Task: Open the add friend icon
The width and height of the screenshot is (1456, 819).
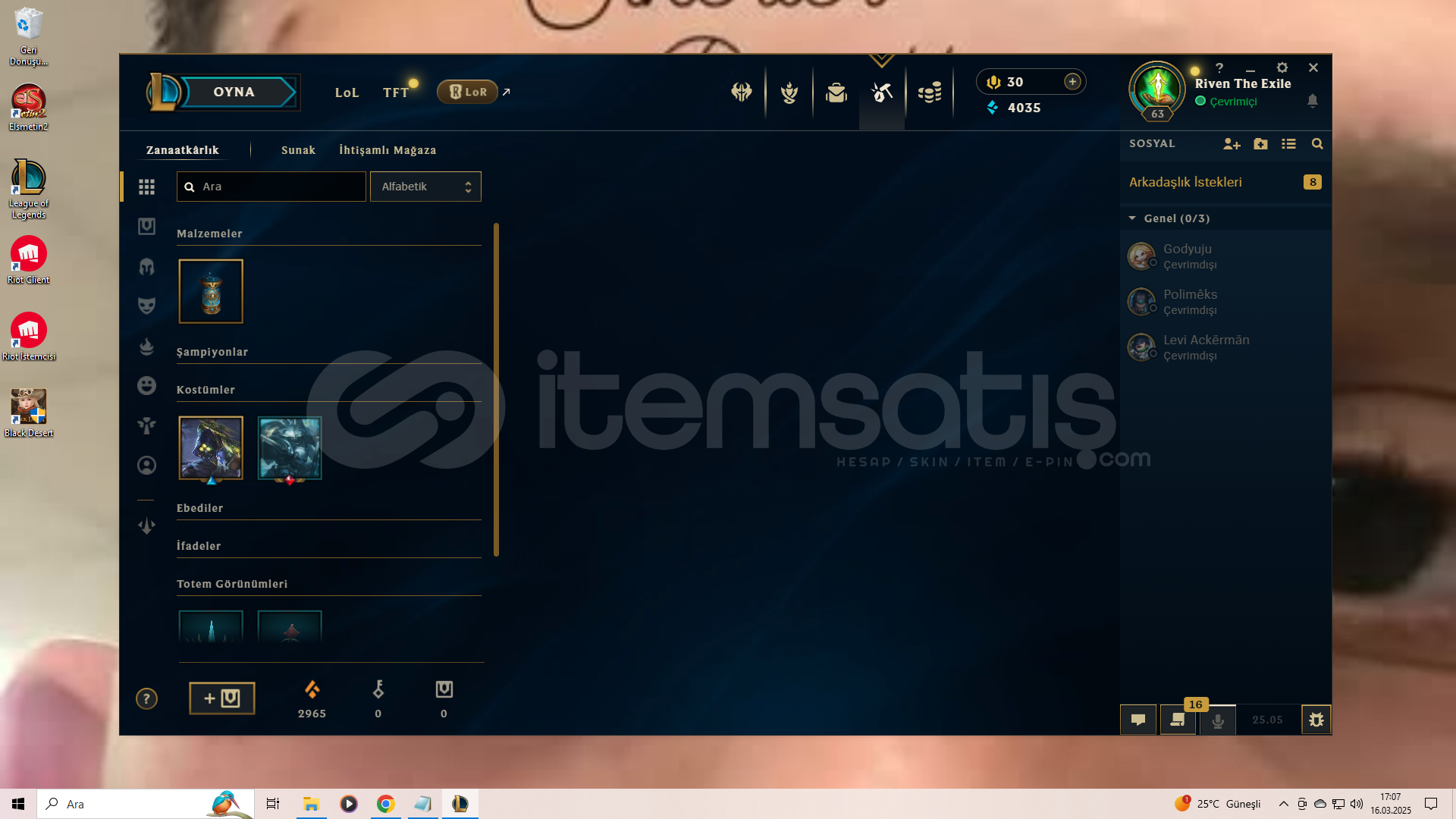Action: (1232, 144)
